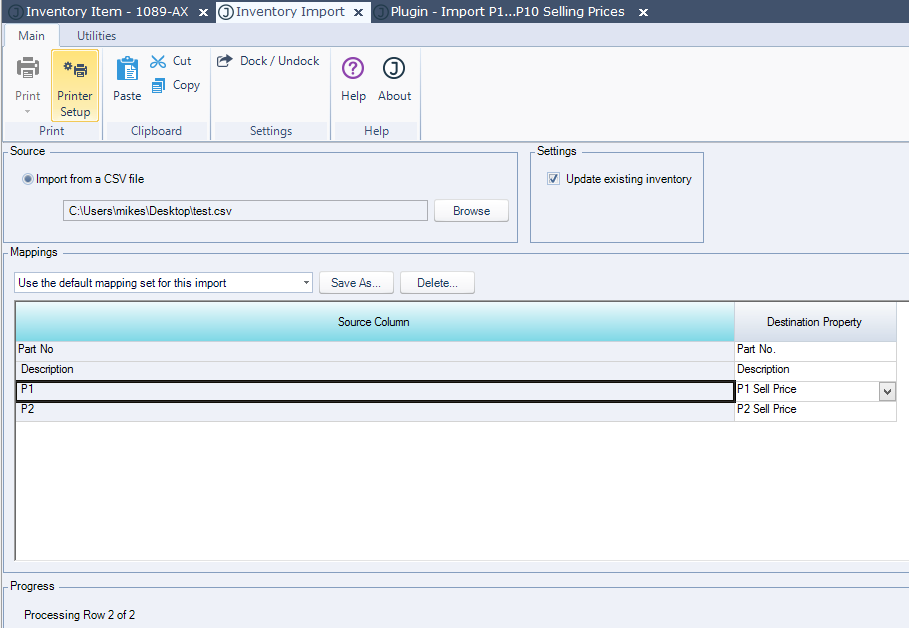Open P1 Sell Price destination dropdown arrow

pos(887,391)
